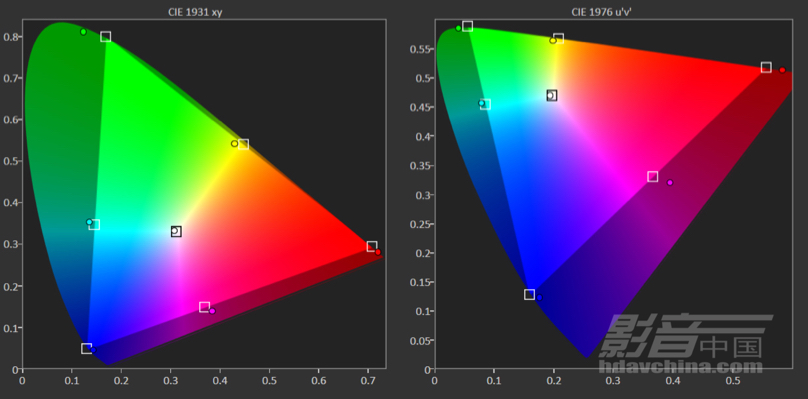
Task: Click the red target square in CIE 1931 chart
Action: 372,246
